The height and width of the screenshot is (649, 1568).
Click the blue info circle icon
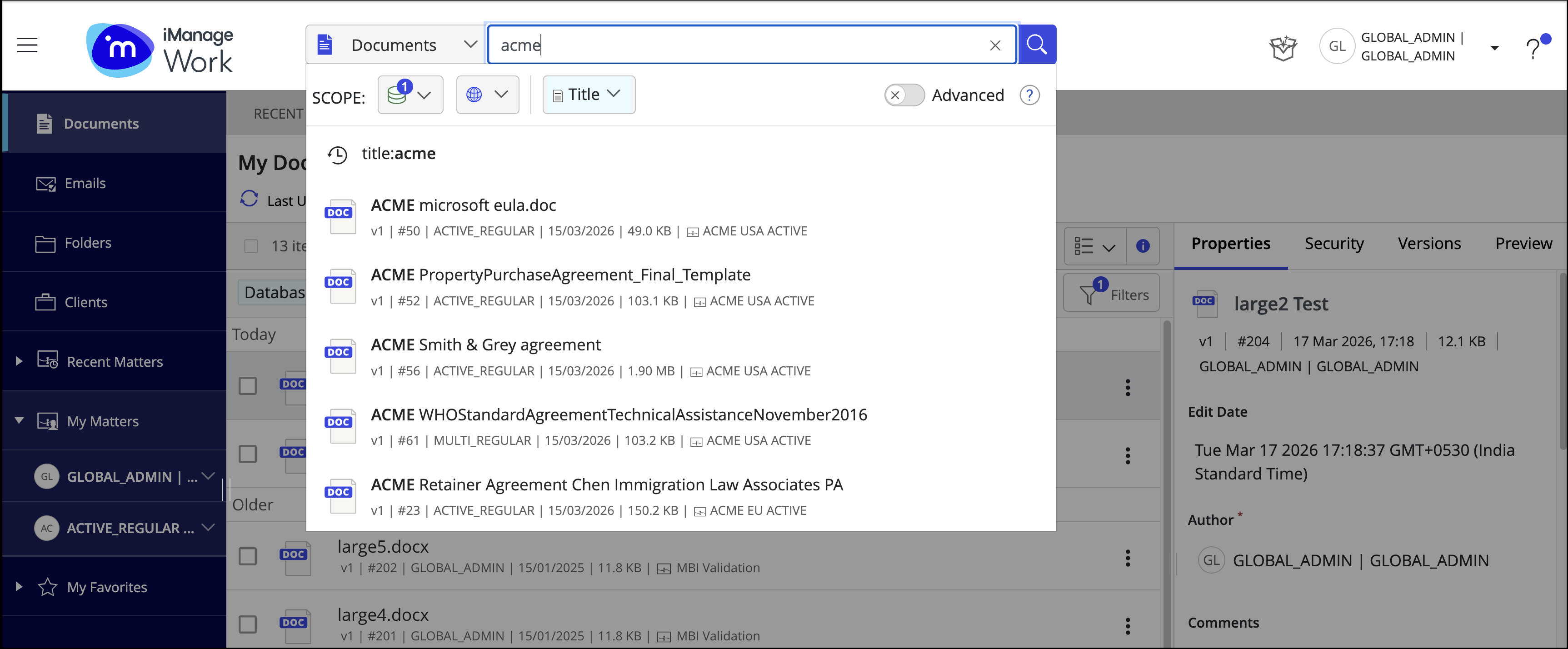(x=1143, y=246)
